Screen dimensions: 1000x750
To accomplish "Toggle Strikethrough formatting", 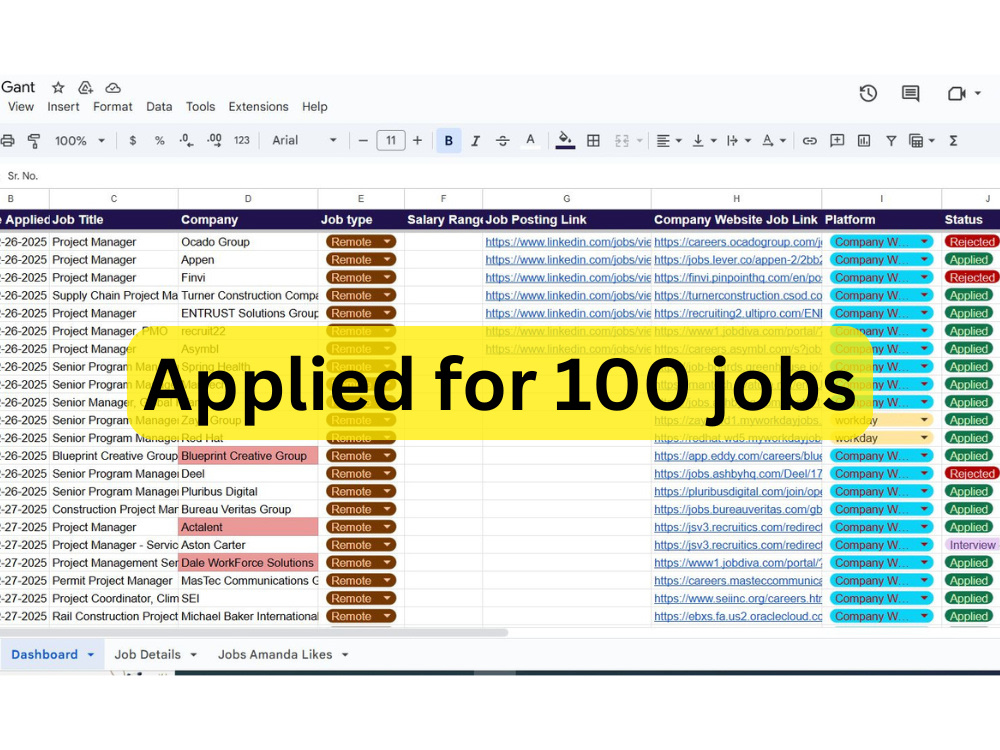I will (x=503, y=141).
